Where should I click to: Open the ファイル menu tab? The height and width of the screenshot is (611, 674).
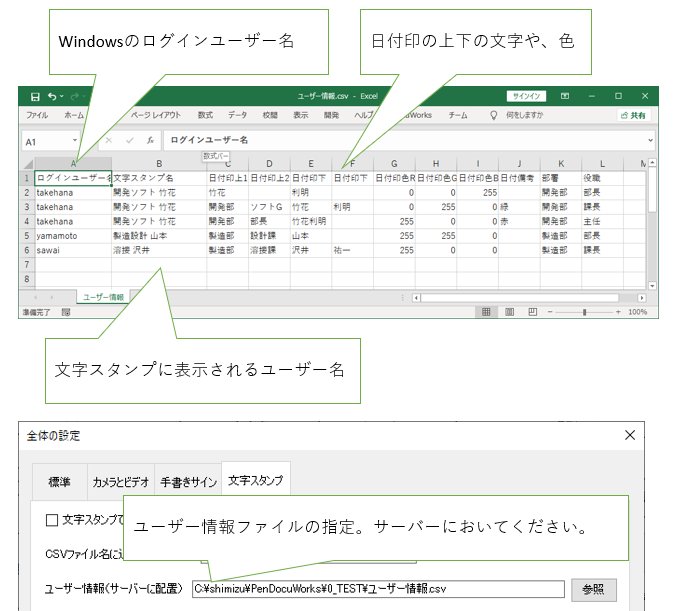(x=37, y=115)
